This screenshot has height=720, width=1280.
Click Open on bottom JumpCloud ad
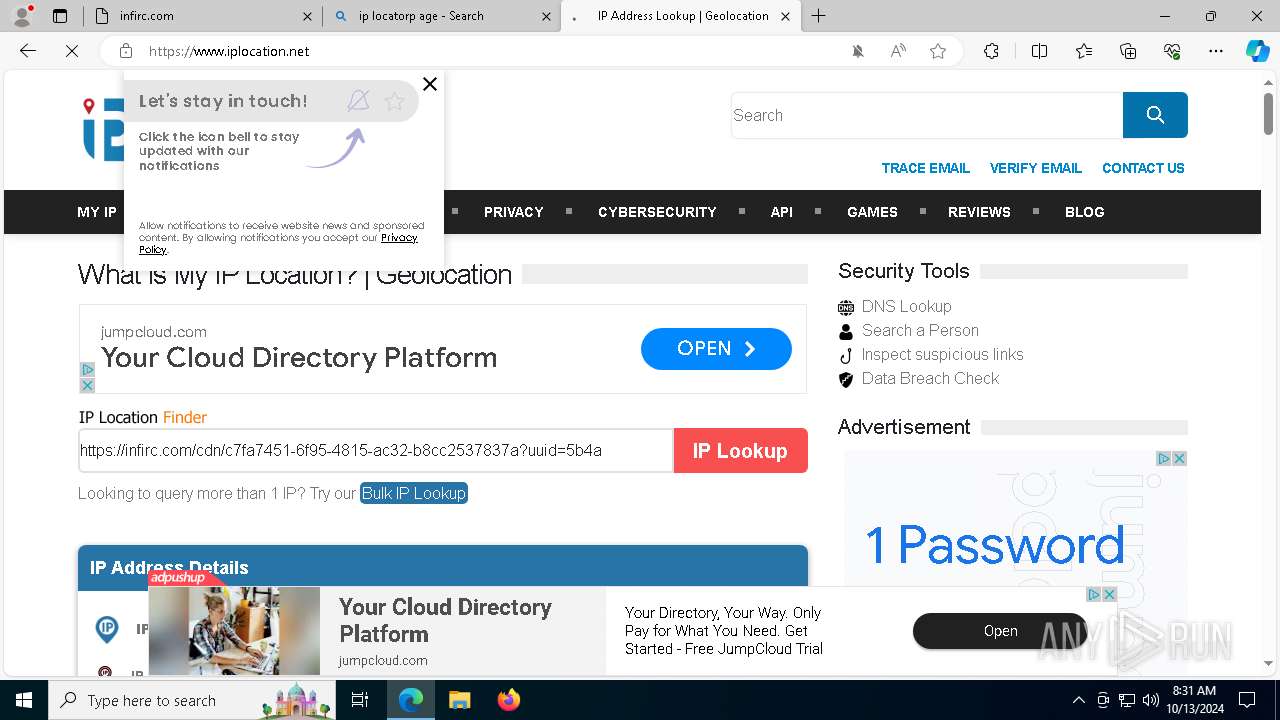pos(1000,631)
